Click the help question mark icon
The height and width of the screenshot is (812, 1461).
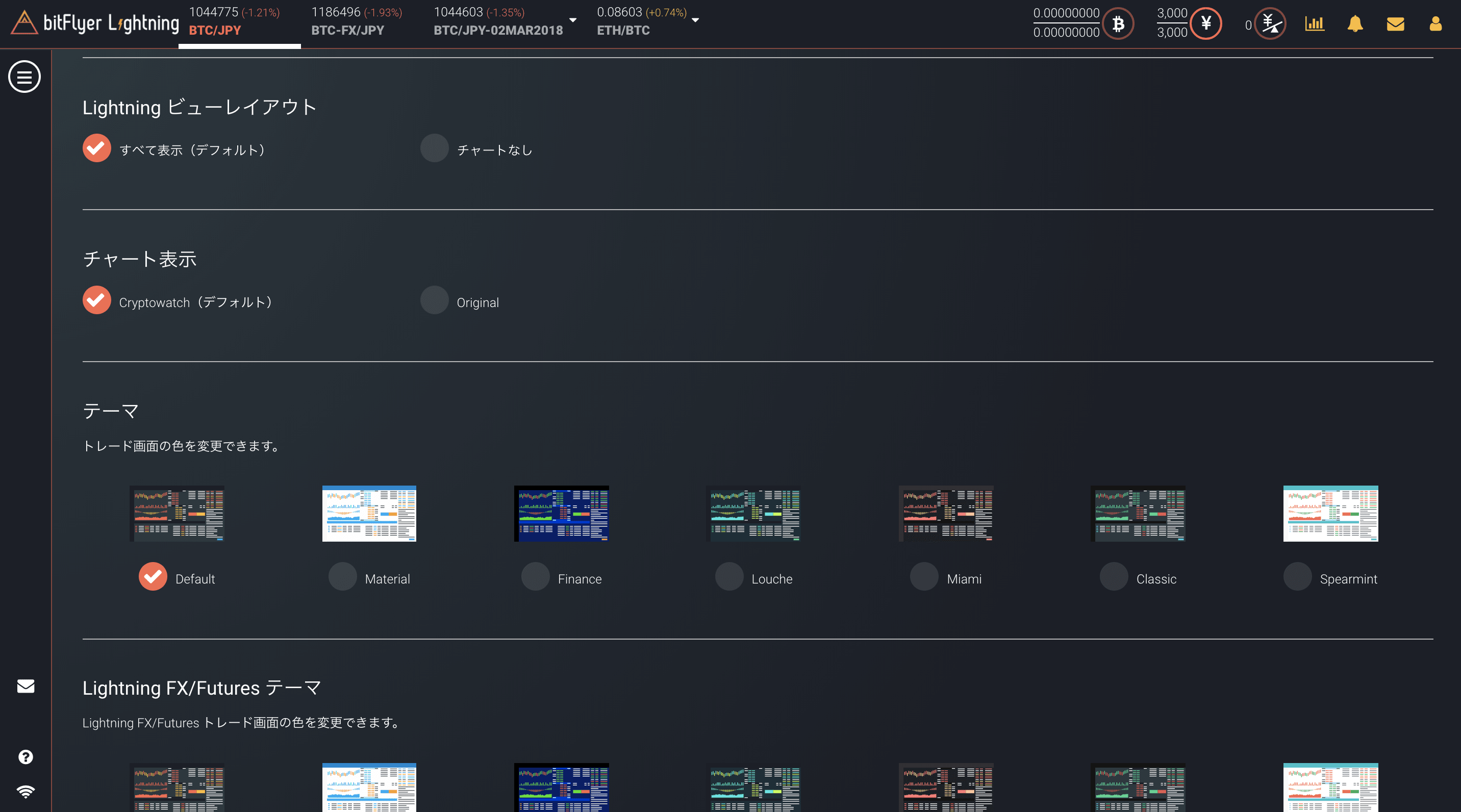coord(26,757)
